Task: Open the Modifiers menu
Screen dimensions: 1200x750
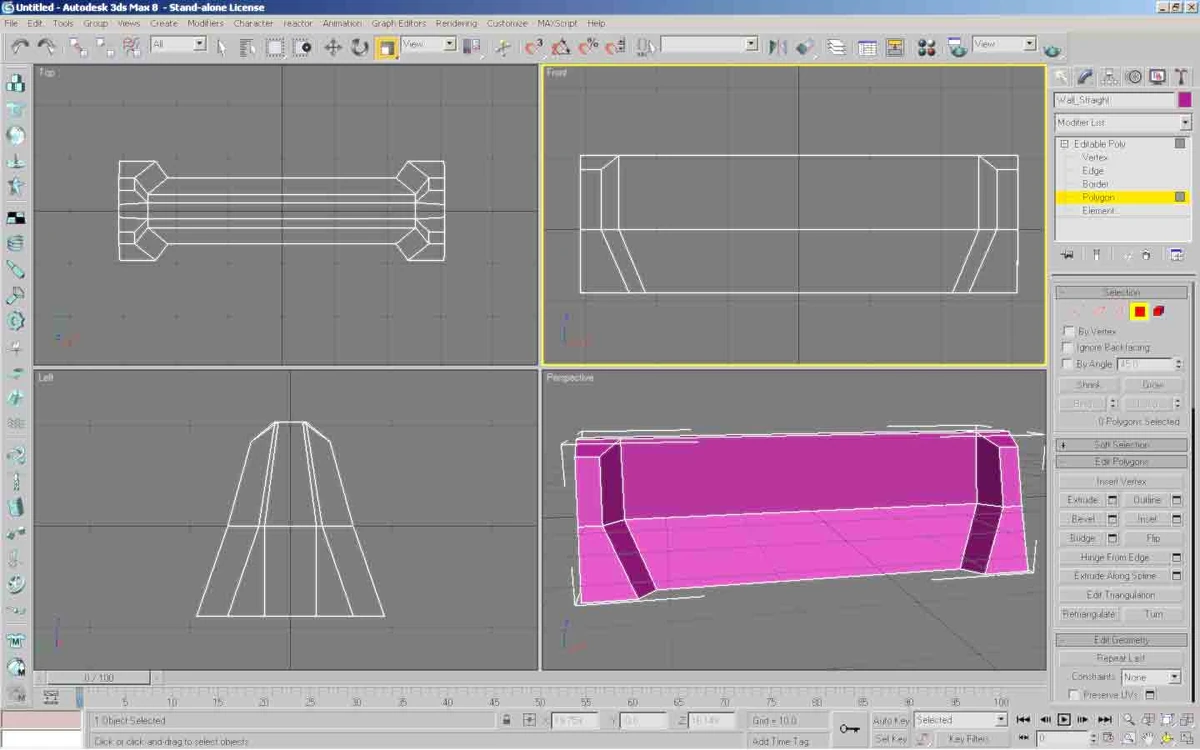Action: [205, 23]
